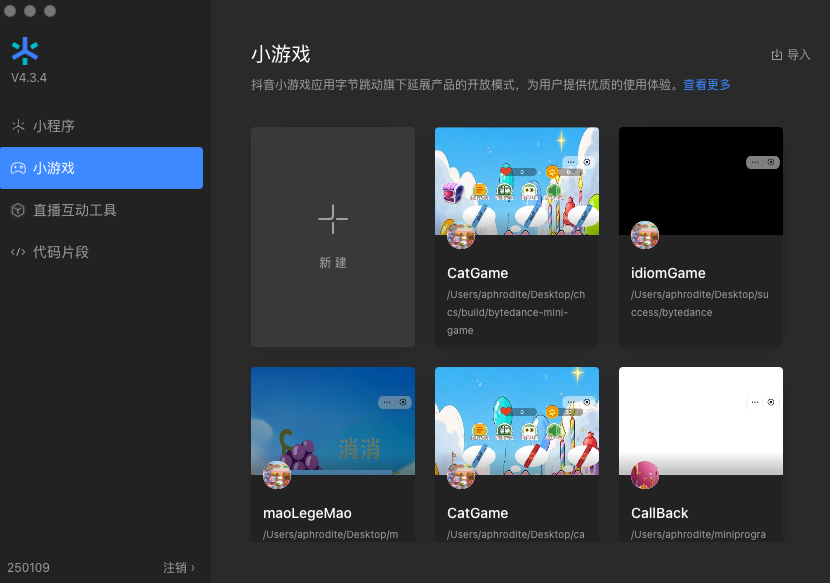Image resolution: width=830 pixels, height=583 pixels.
Task: Select the CatGame project with bytedance-mini-game path
Action: pyautogui.click(x=517, y=237)
